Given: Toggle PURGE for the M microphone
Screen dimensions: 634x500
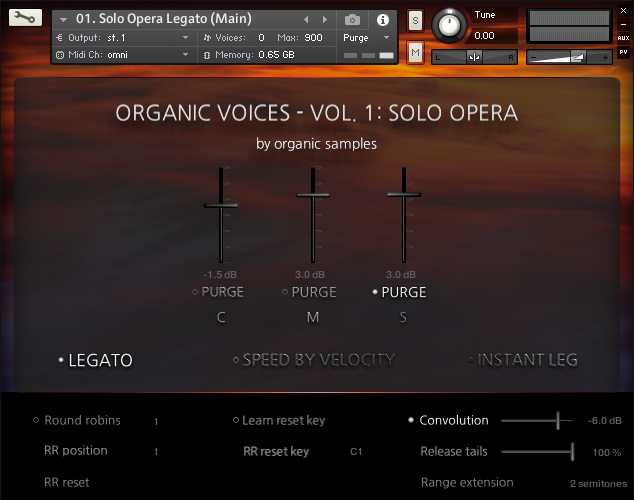Looking at the screenshot, I should click(x=309, y=292).
